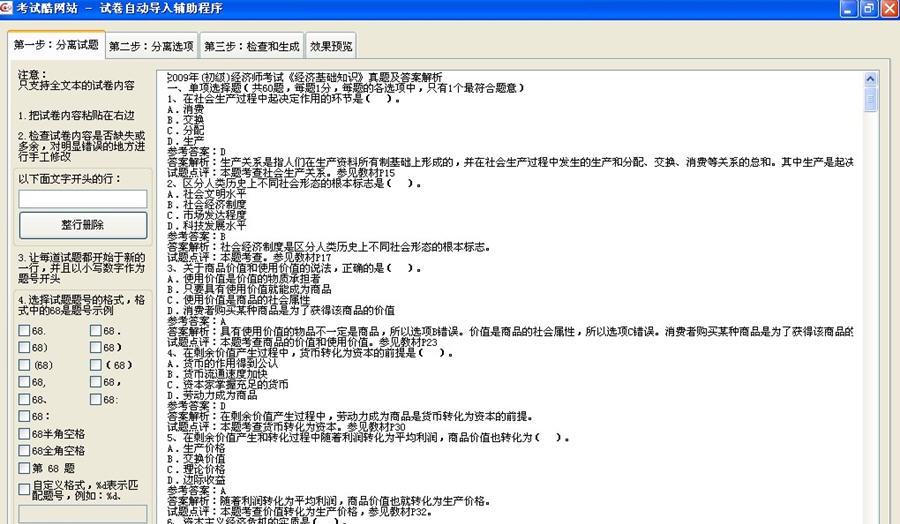Image resolution: width=900 pixels, height=524 pixels.
Task: Click question line '2、区分人类历史上不同社会形态'
Action: 294,183
